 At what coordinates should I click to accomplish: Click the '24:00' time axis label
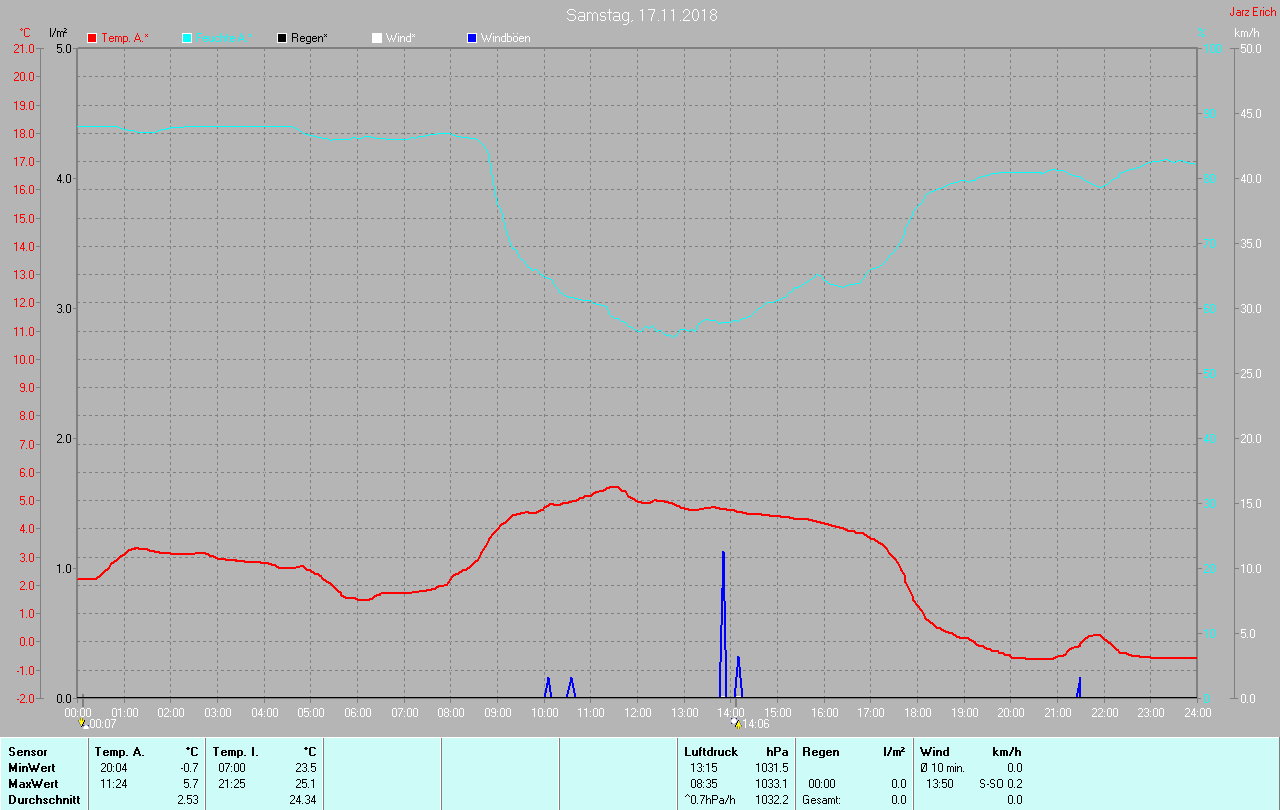coord(1197,713)
